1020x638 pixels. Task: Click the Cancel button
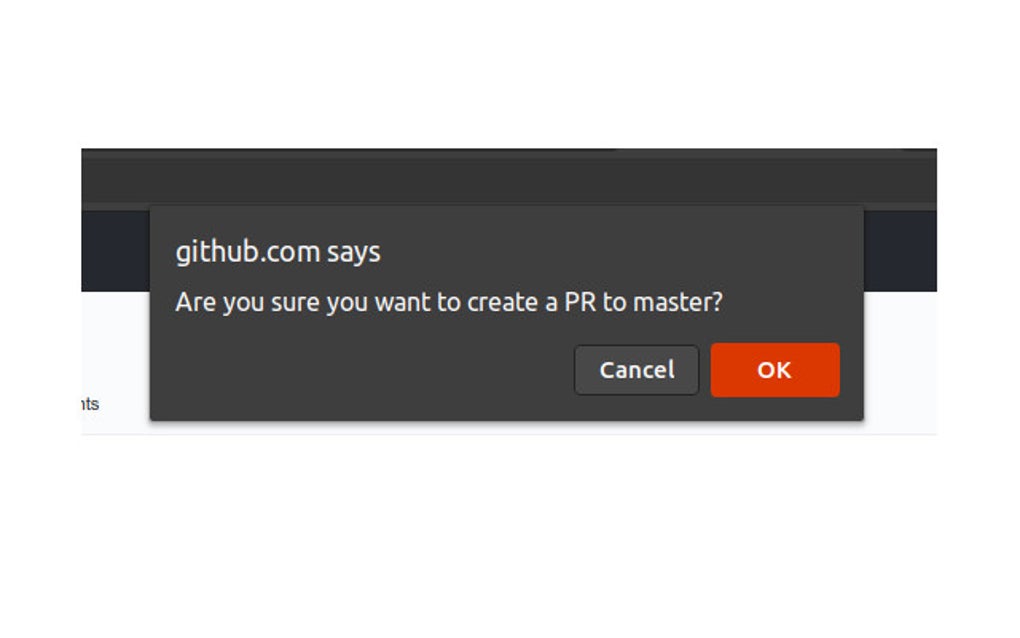tap(636, 369)
